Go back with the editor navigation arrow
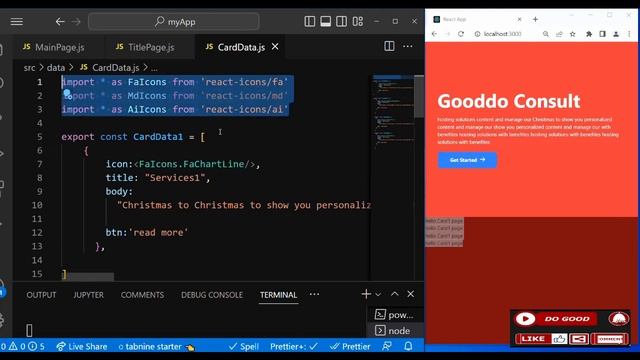Screen dimensions: 640x360 (x=60, y=22)
